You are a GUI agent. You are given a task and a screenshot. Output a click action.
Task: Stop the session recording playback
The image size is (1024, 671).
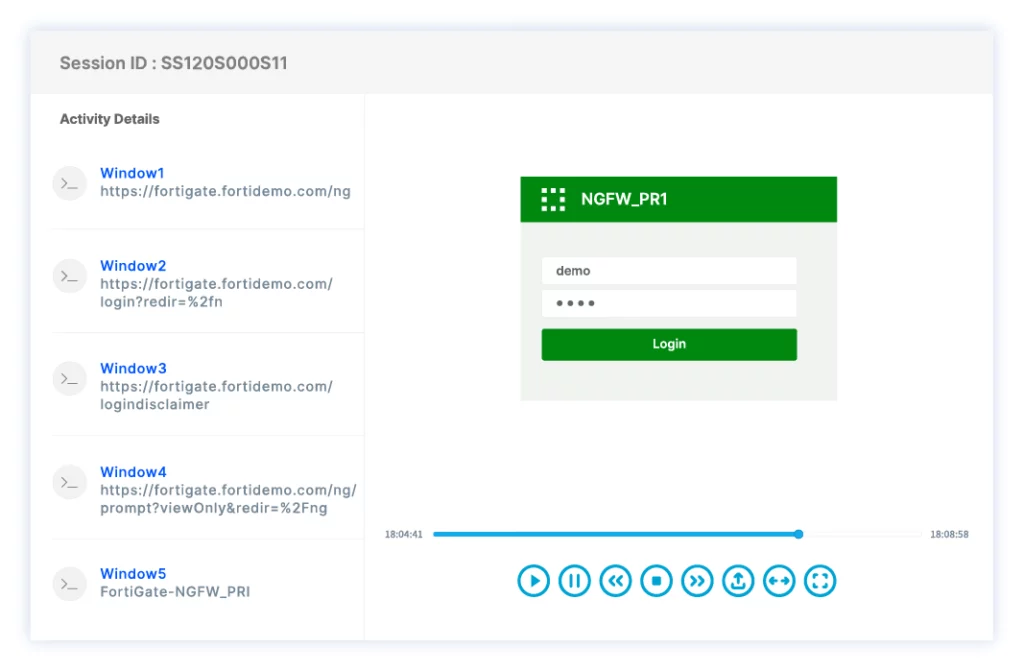656,581
